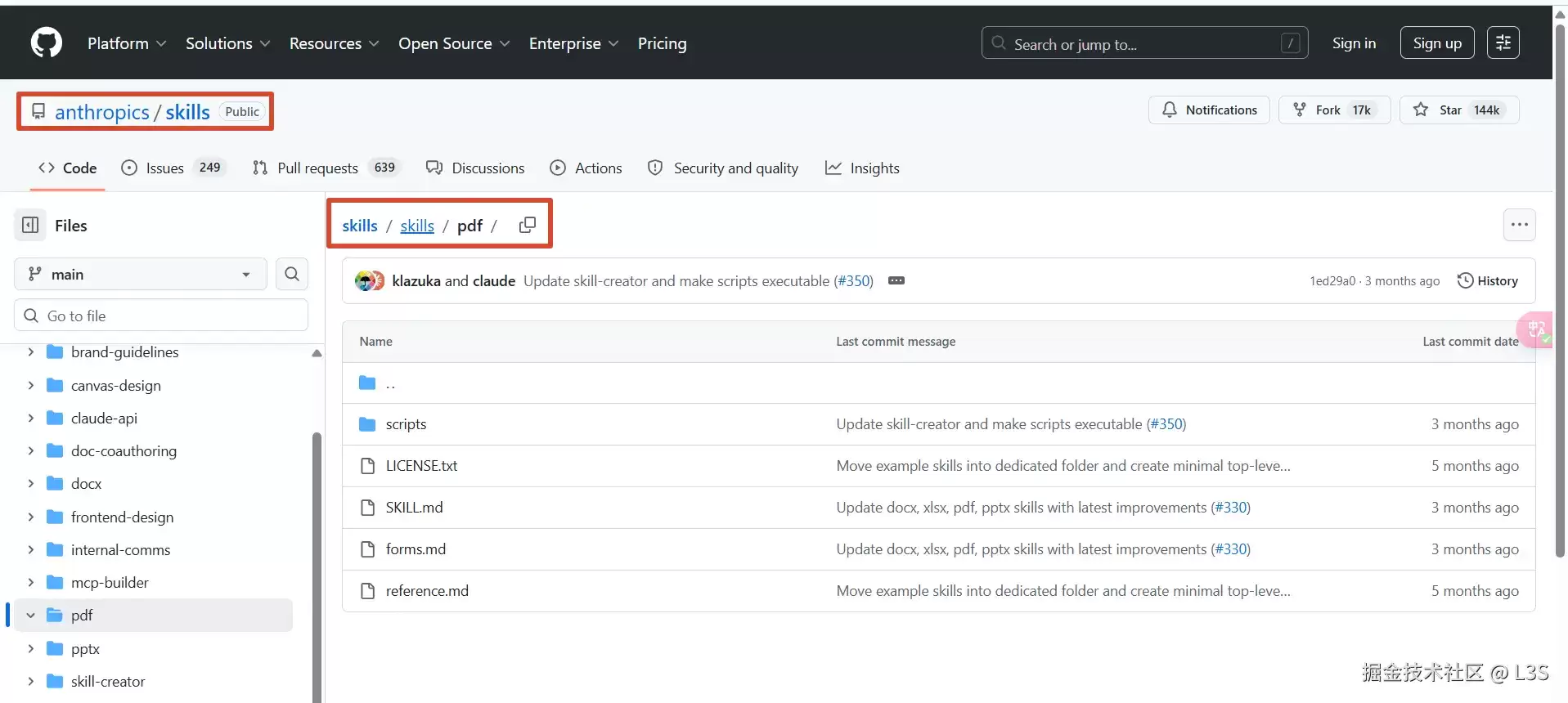1568x703 pixels.
Task: Open the Actions tab
Action: 586,168
